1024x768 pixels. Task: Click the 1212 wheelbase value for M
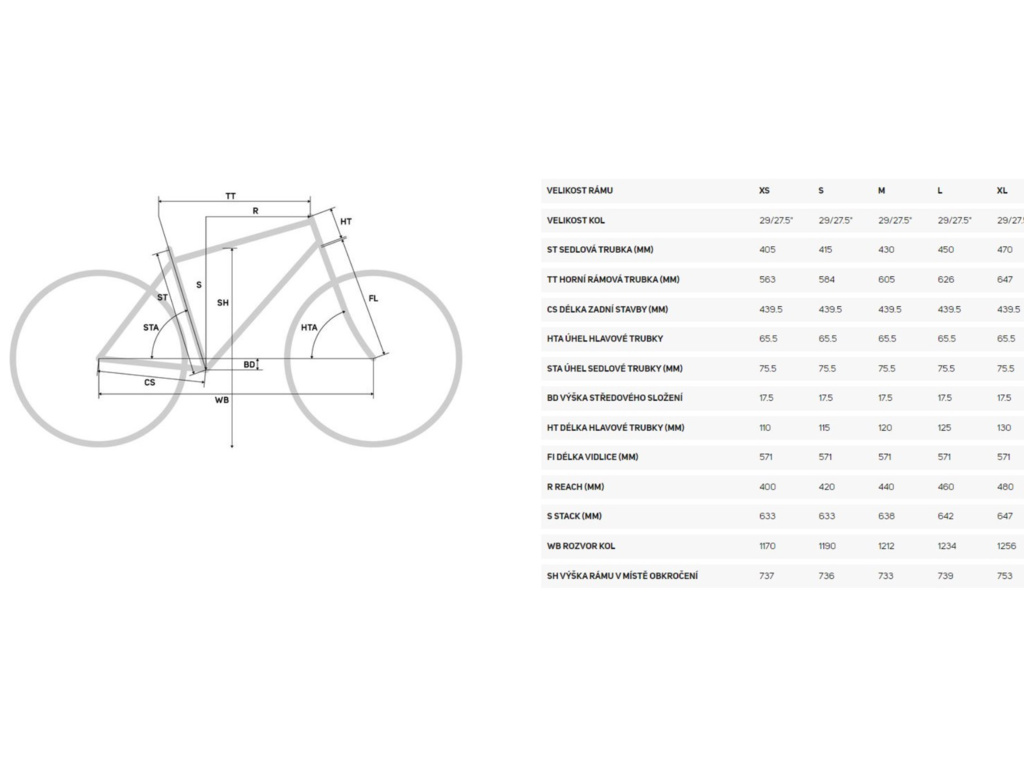pyautogui.click(x=888, y=546)
